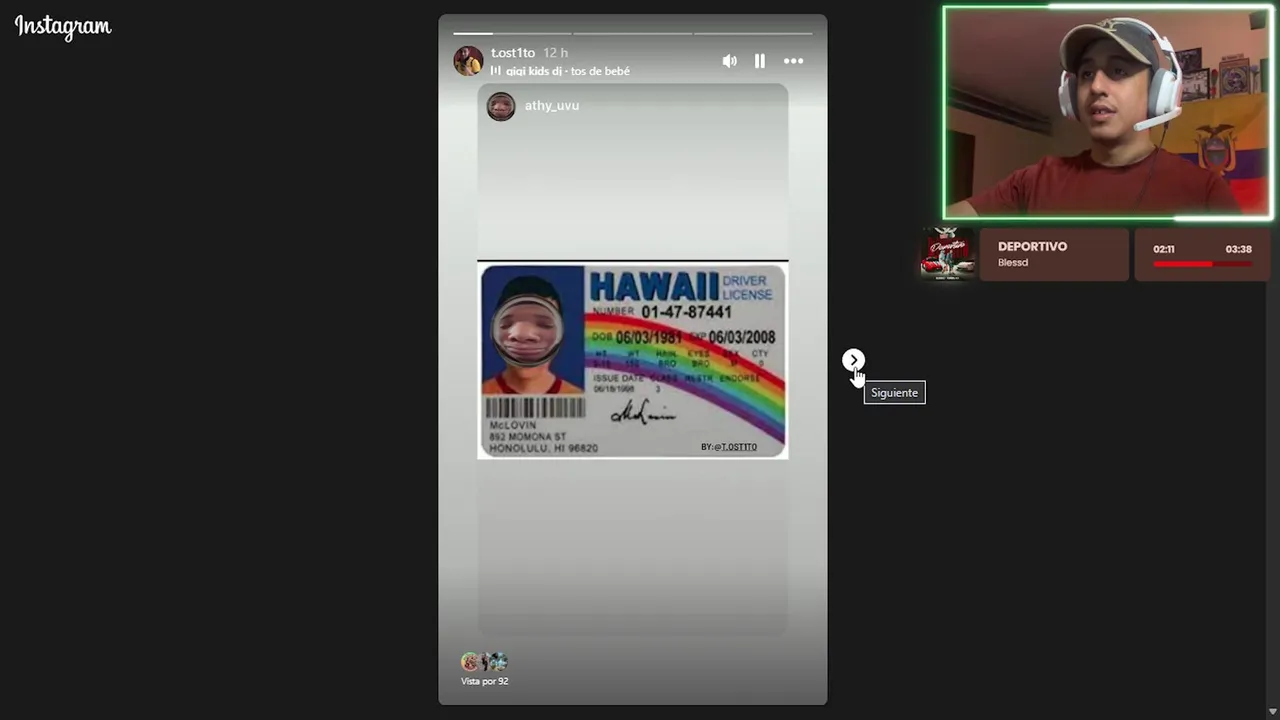Click the BY:@T.OST1TO credit text
Screen dimensions: 1280x720
[x=729, y=447]
